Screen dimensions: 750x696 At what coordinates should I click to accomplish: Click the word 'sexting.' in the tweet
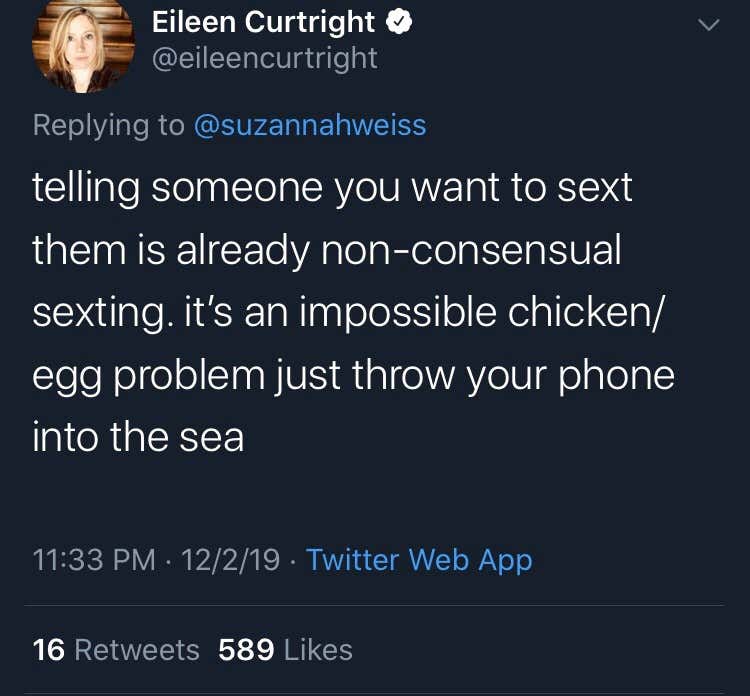103,314
